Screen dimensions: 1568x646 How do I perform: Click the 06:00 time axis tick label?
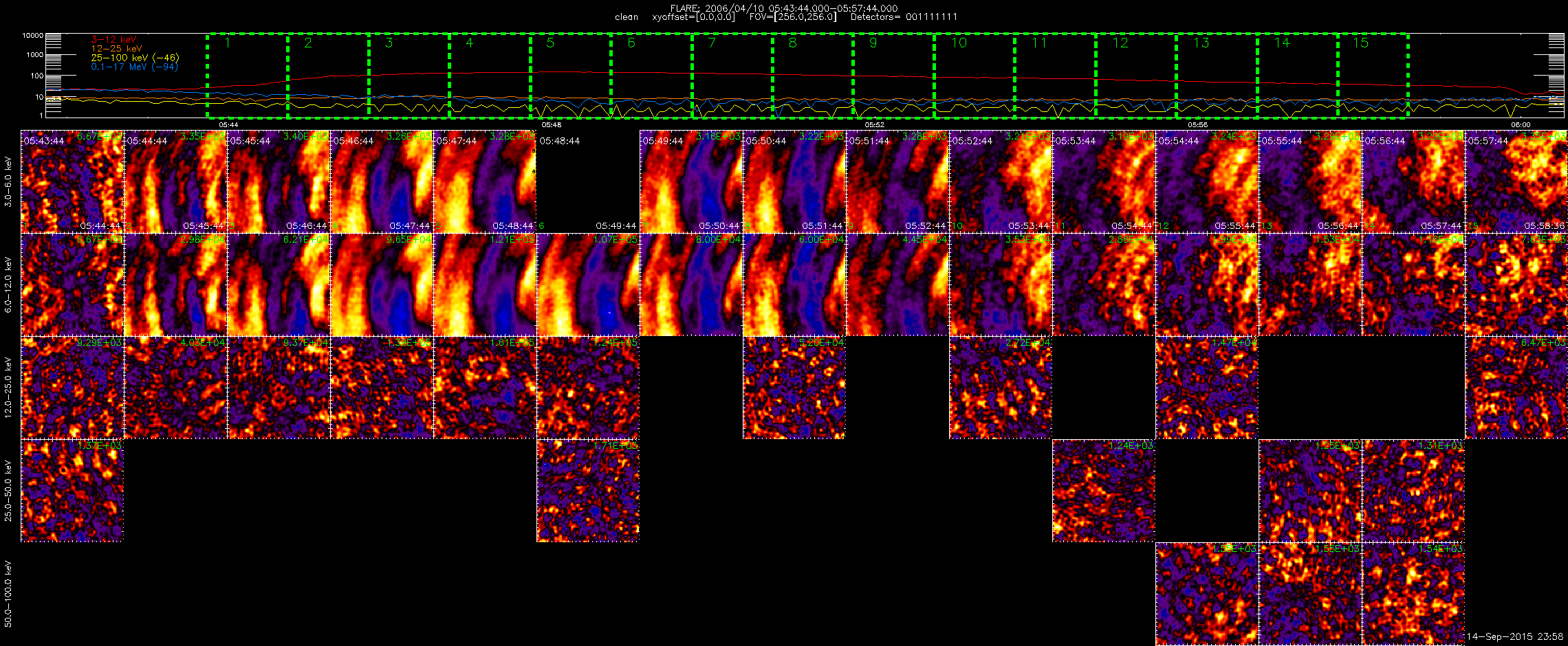tap(1521, 125)
